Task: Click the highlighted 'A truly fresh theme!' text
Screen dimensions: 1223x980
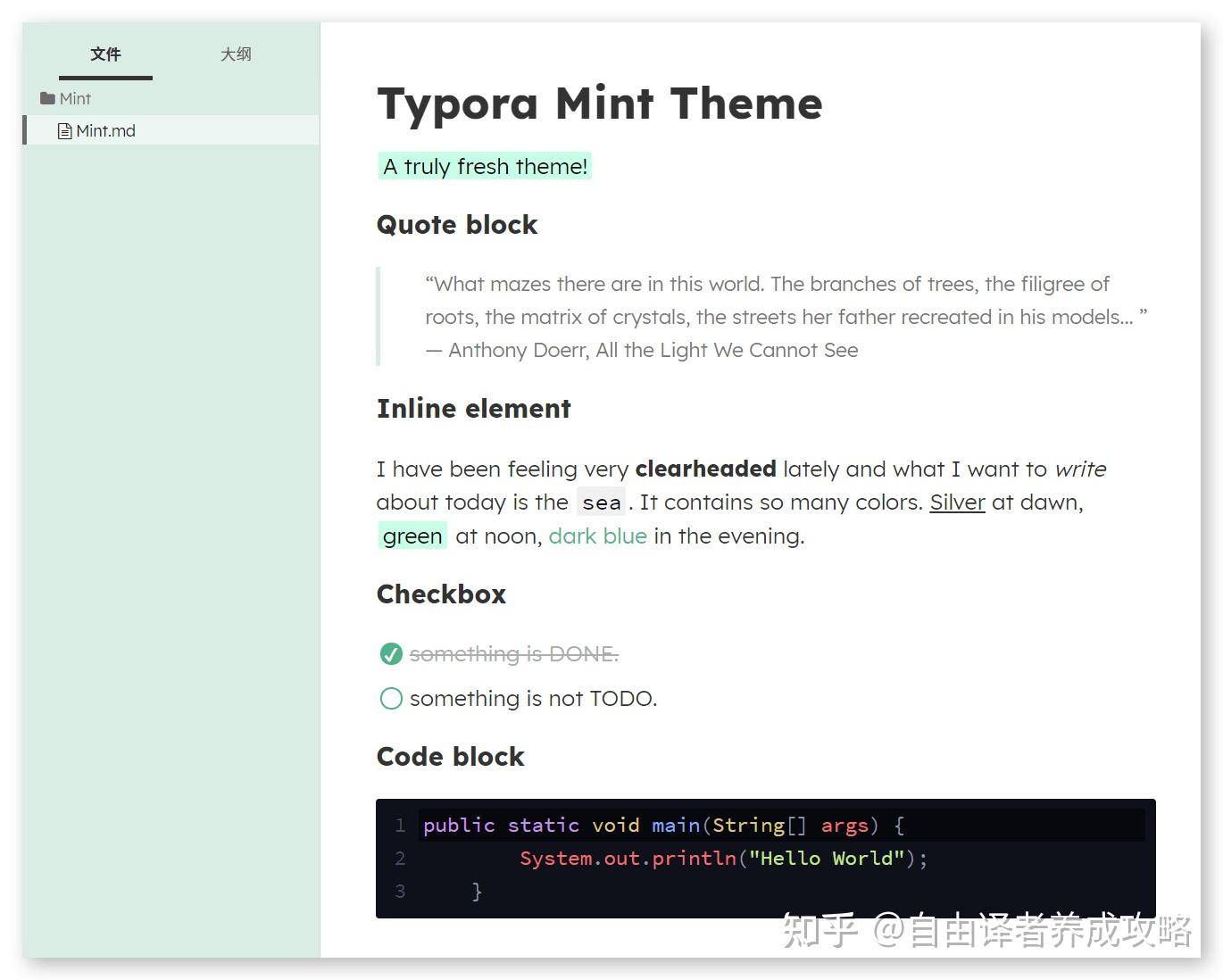Action: pyautogui.click(x=485, y=166)
